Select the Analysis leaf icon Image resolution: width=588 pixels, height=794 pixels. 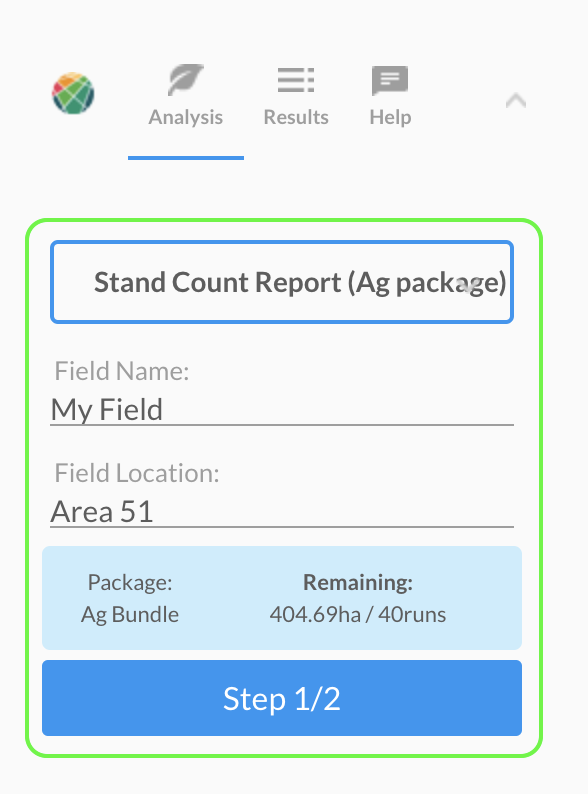point(185,80)
